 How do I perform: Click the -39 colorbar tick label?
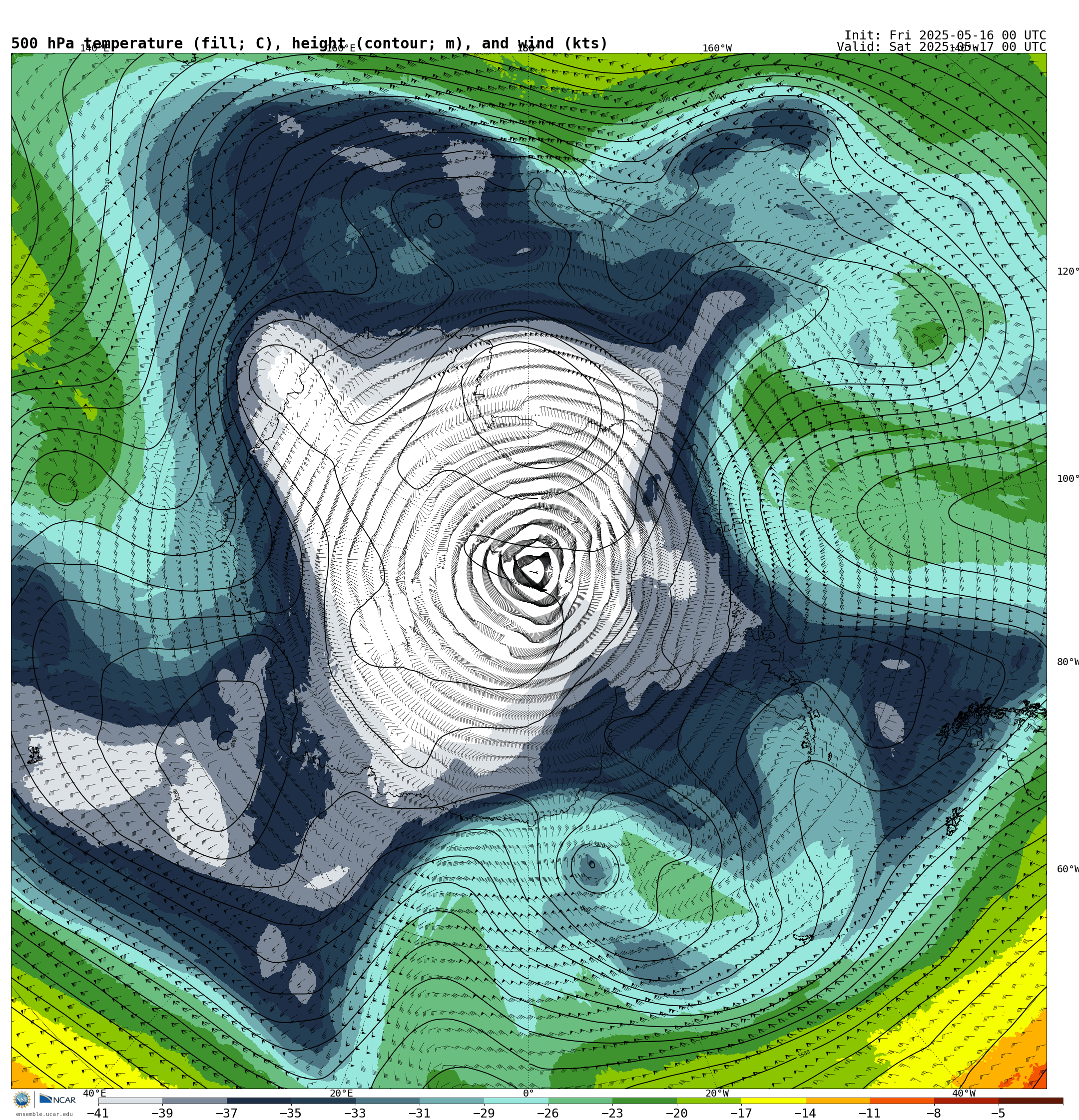(x=162, y=1113)
